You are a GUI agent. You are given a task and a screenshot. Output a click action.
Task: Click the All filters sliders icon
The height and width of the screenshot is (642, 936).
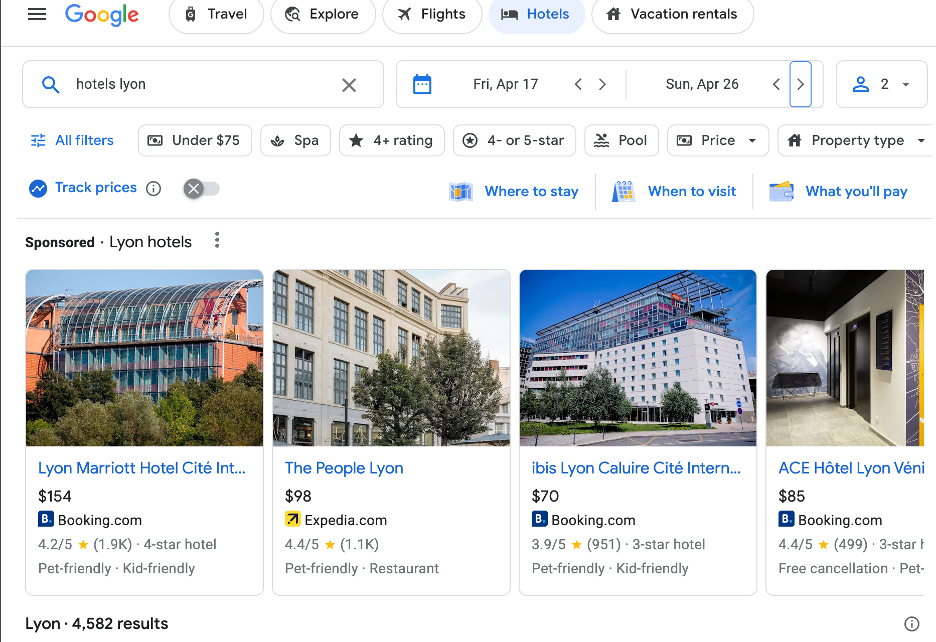pyautogui.click(x=38, y=140)
